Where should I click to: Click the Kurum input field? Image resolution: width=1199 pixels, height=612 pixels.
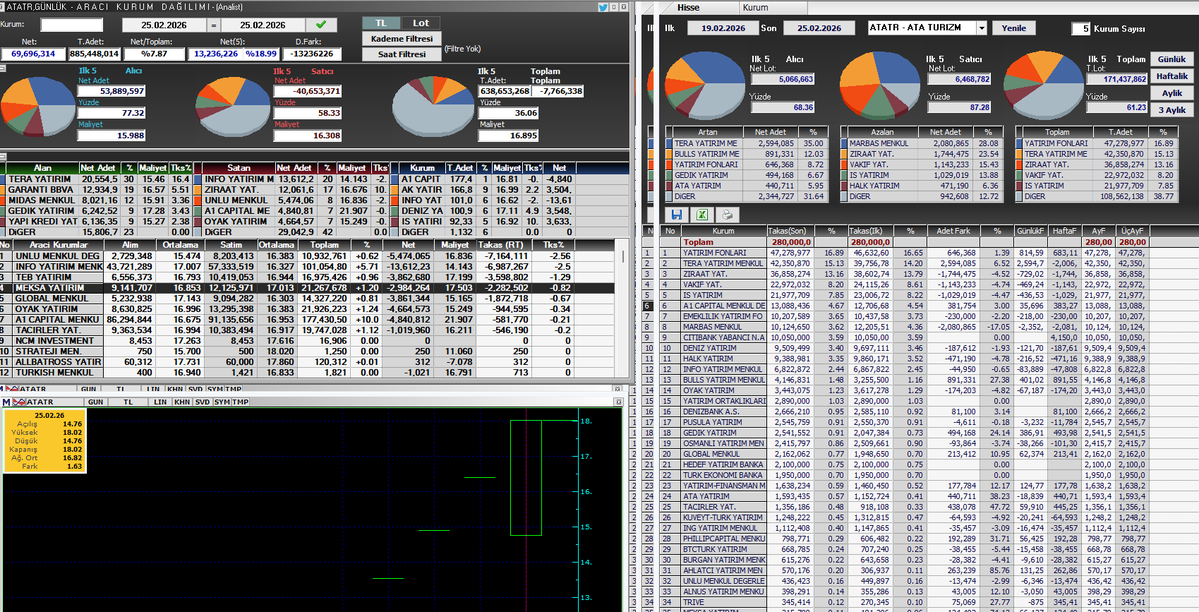(71, 25)
